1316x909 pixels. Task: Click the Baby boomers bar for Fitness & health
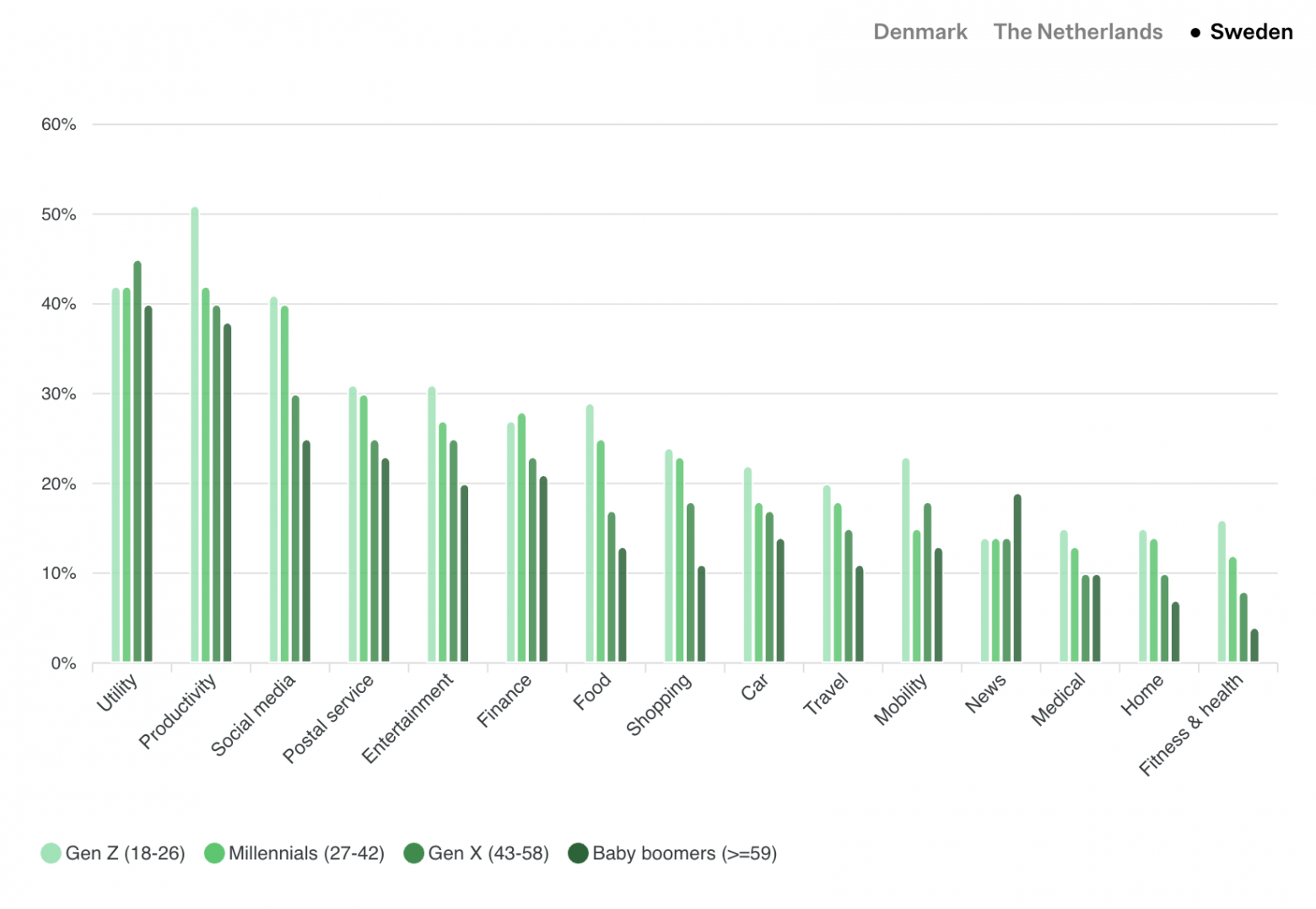point(1254,646)
